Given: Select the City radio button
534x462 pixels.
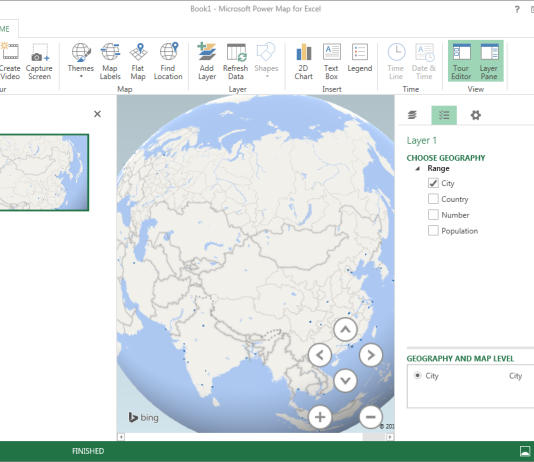Looking at the screenshot, I should point(418,375).
